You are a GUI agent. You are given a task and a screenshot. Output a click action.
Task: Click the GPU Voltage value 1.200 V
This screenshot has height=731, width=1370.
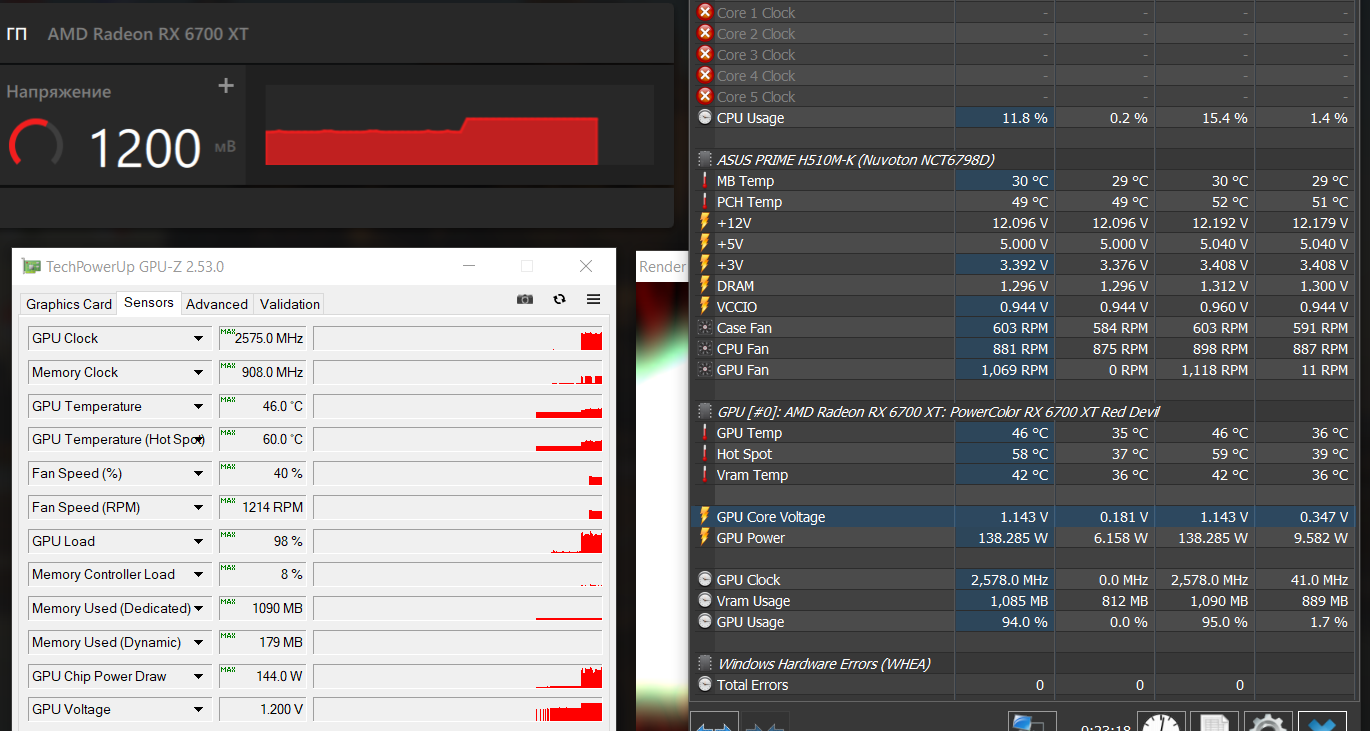(x=262, y=709)
